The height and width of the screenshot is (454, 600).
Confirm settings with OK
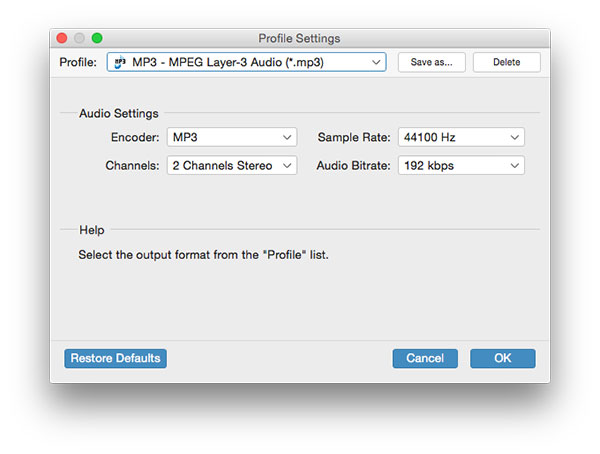502,358
